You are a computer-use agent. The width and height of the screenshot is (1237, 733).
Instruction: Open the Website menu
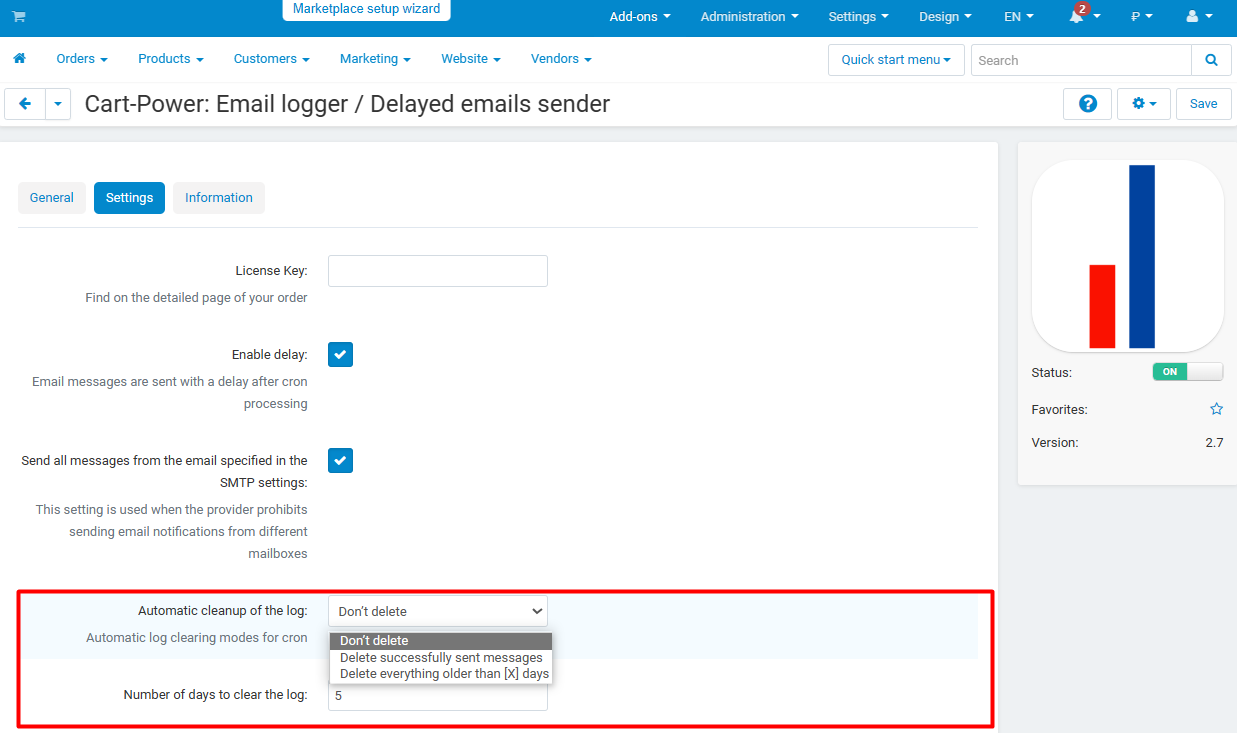pyautogui.click(x=471, y=59)
